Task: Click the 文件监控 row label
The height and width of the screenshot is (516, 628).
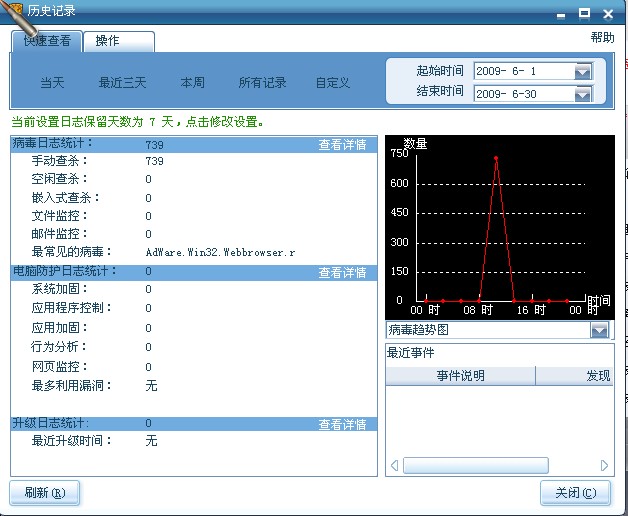Action: point(60,216)
